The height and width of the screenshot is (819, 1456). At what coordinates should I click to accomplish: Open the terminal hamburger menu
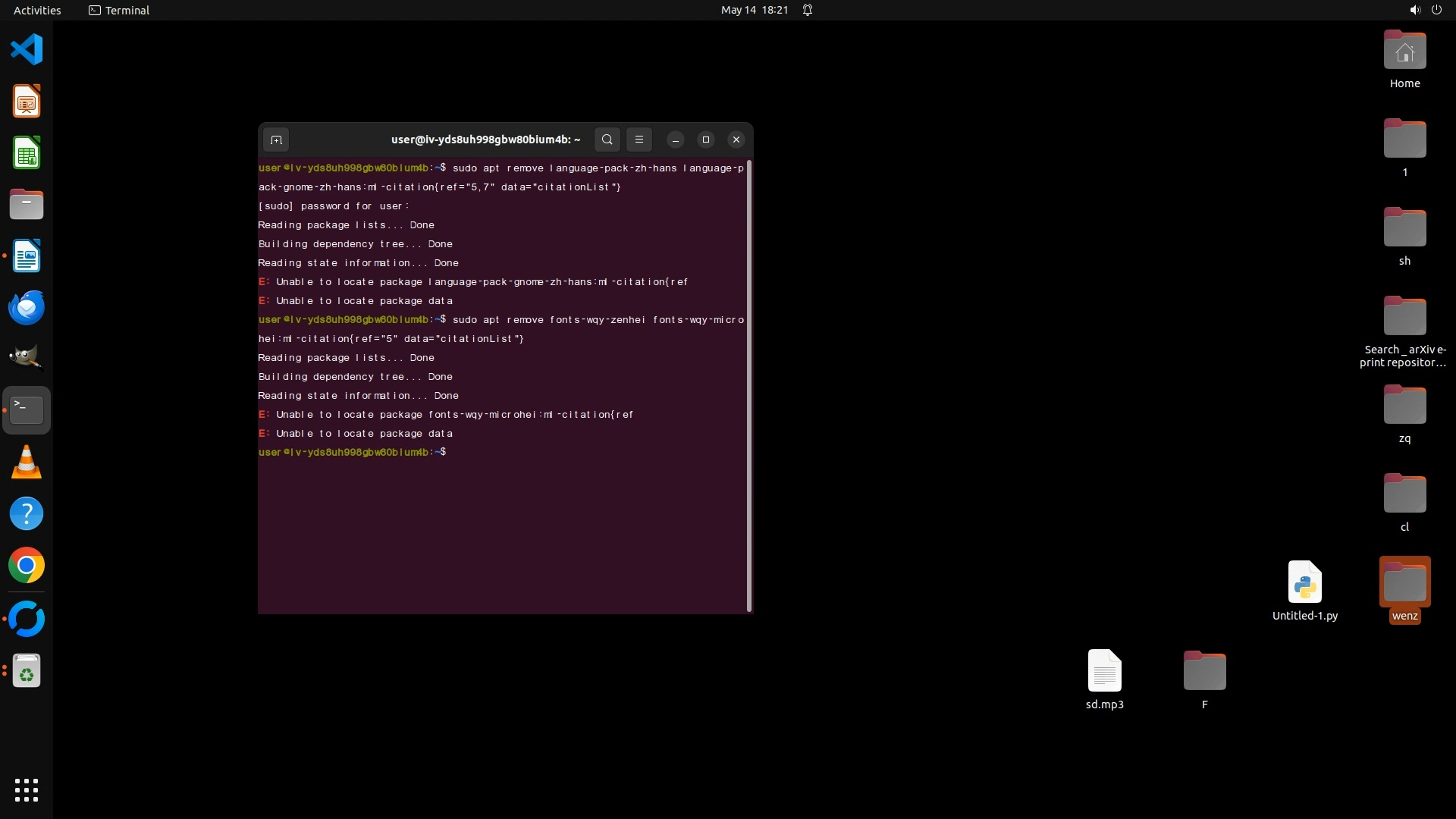[x=639, y=140]
